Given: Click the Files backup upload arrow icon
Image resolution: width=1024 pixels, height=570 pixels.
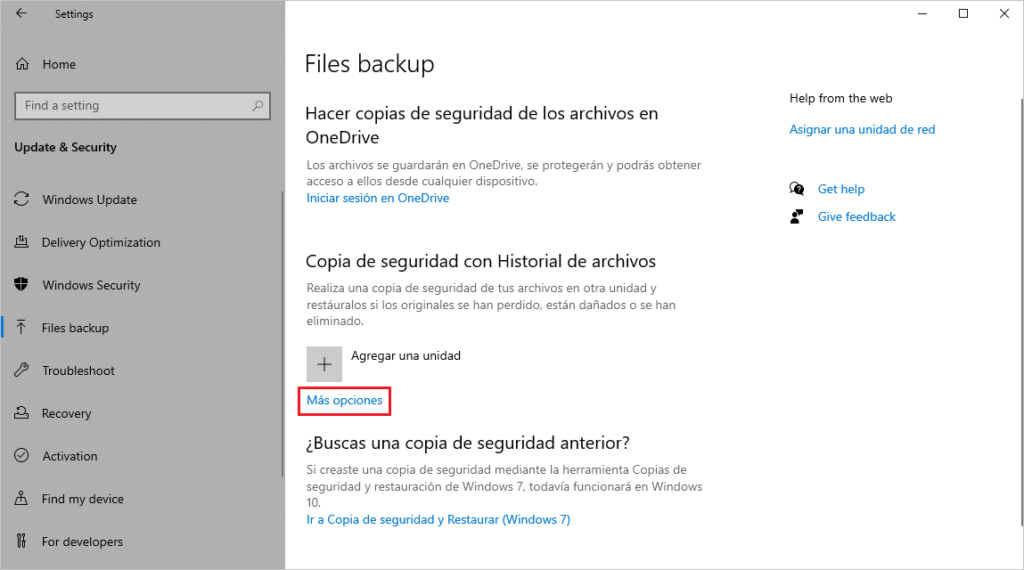Looking at the screenshot, I should click(x=22, y=327).
